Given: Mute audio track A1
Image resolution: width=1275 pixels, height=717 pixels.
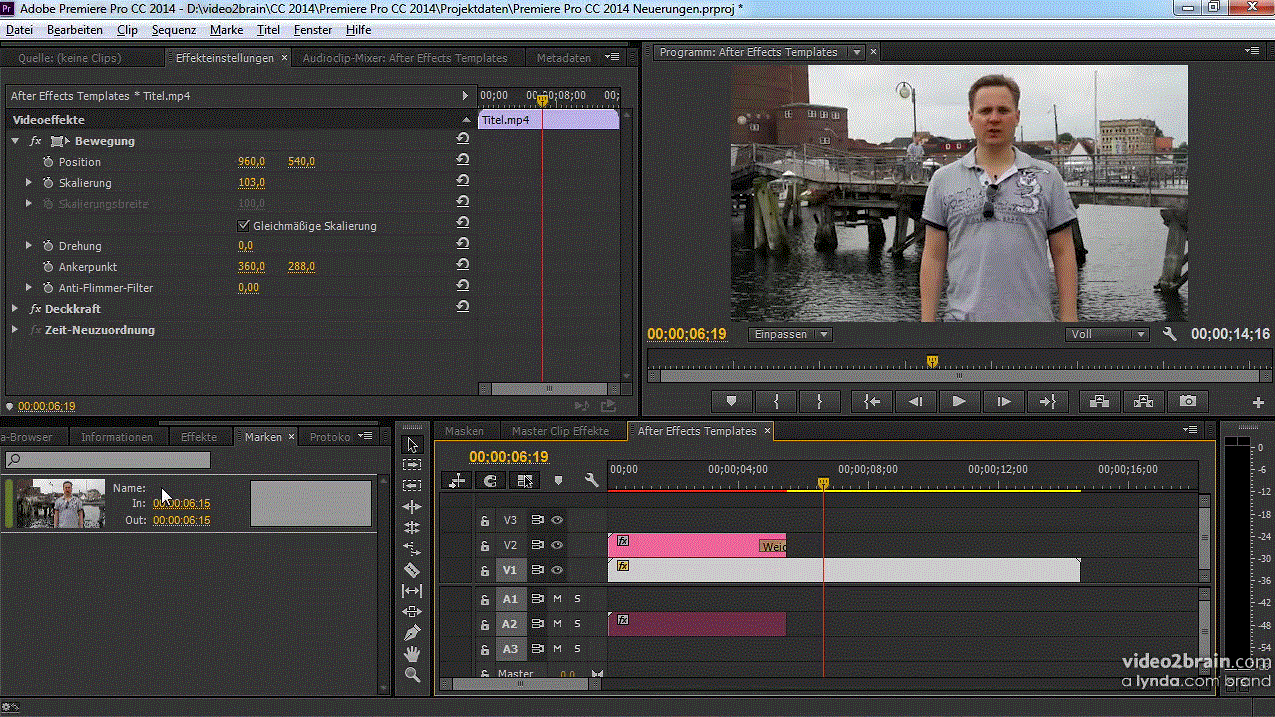Looking at the screenshot, I should (x=557, y=599).
